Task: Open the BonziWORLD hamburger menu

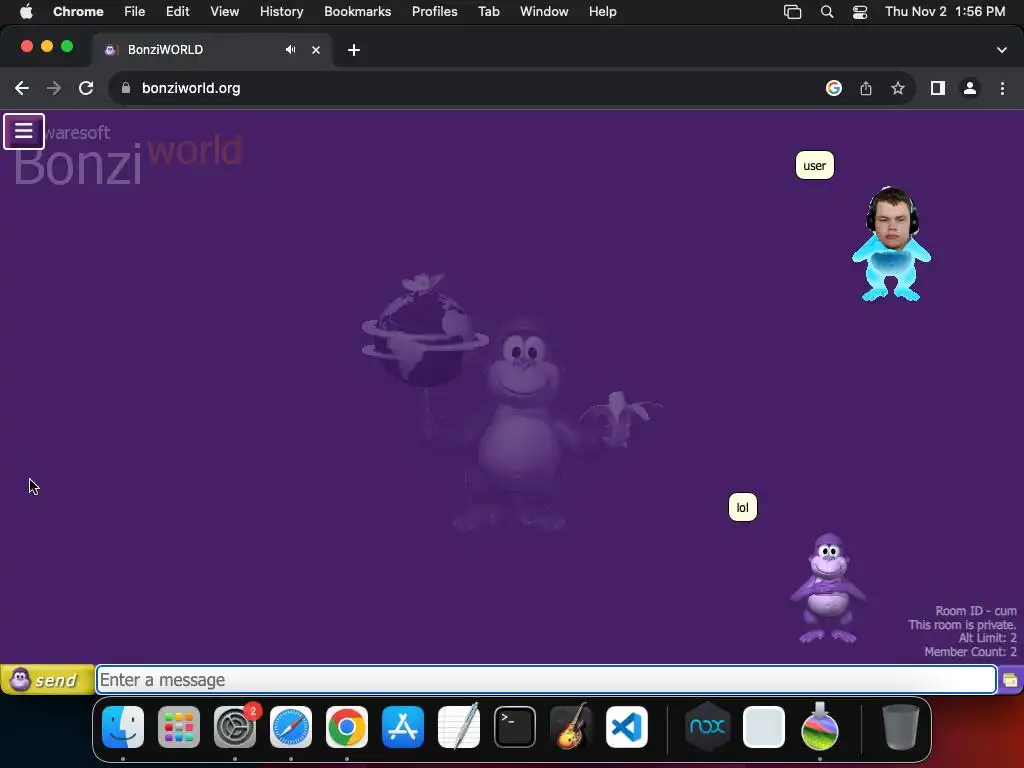Action: click(24, 131)
